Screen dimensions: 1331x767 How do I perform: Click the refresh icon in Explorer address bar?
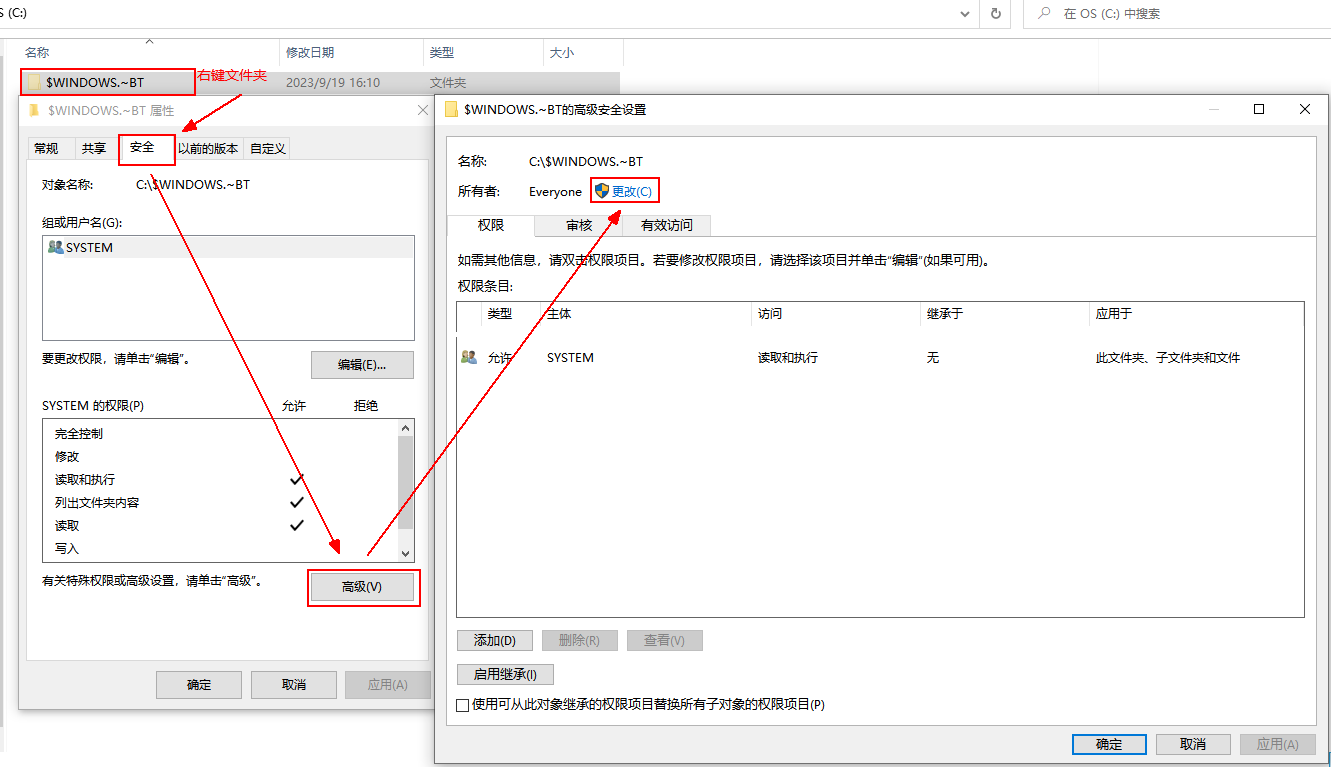[x=995, y=14]
